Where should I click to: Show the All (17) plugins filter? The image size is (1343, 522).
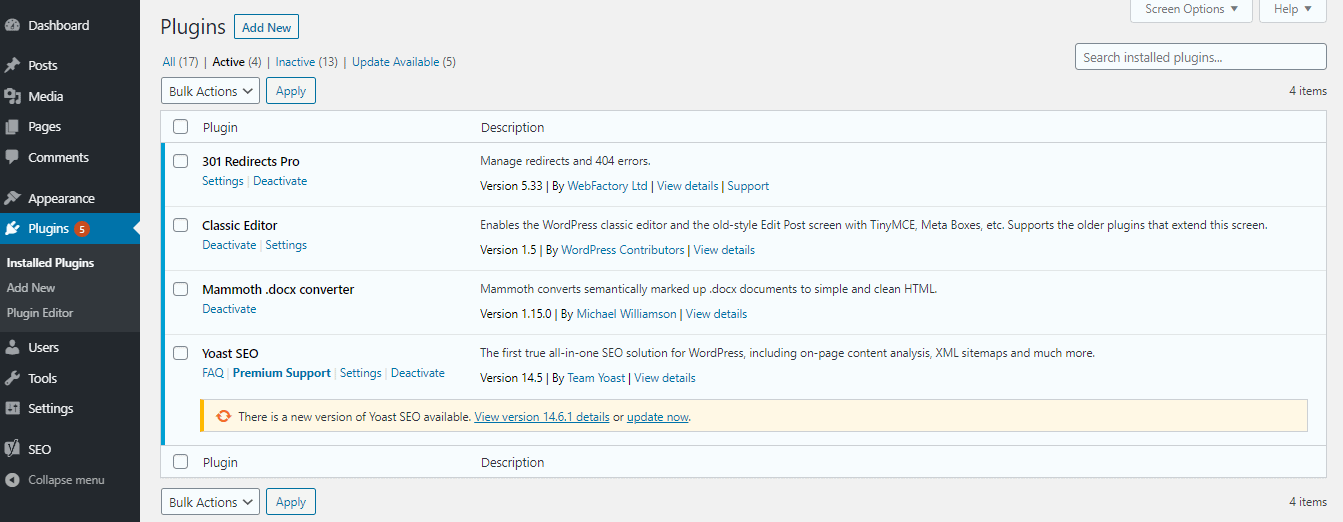(x=182, y=62)
